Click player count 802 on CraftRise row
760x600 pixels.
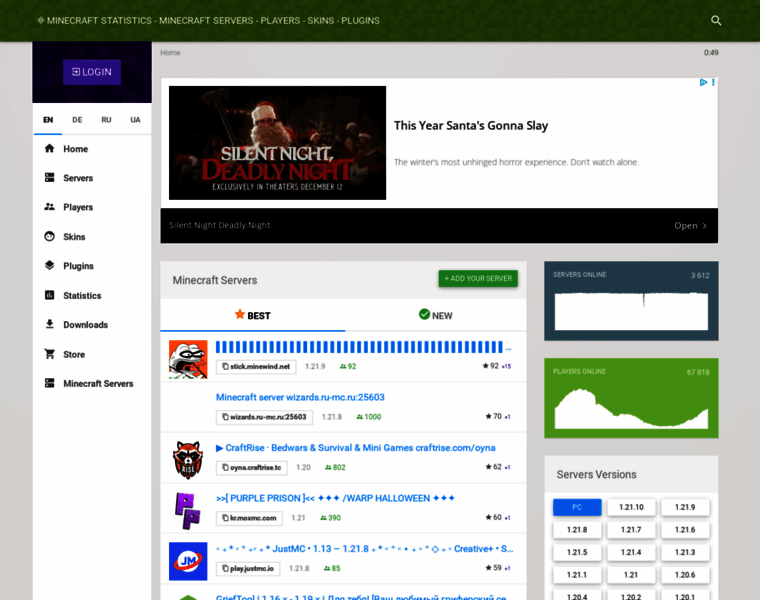click(x=335, y=467)
